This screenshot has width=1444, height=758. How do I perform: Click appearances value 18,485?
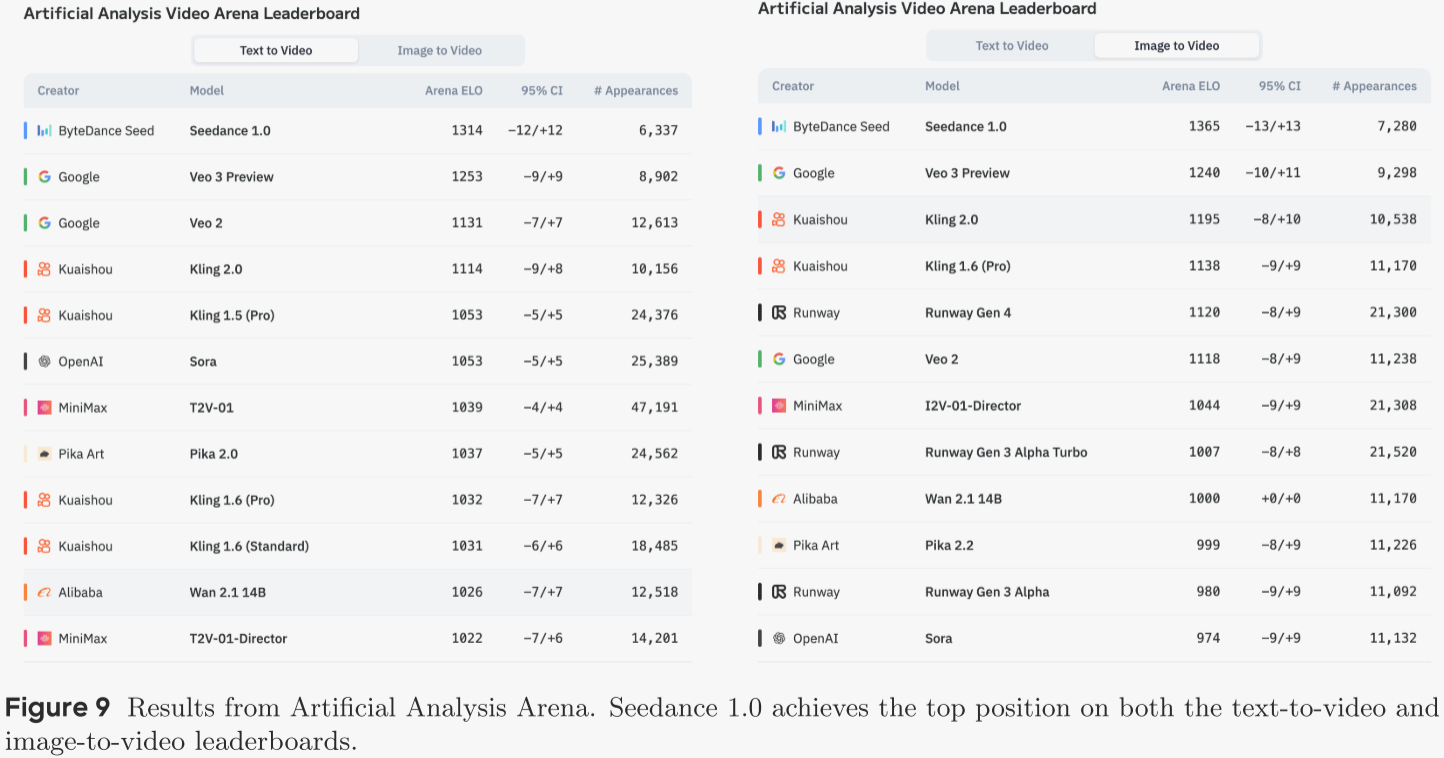click(x=654, y=546)
